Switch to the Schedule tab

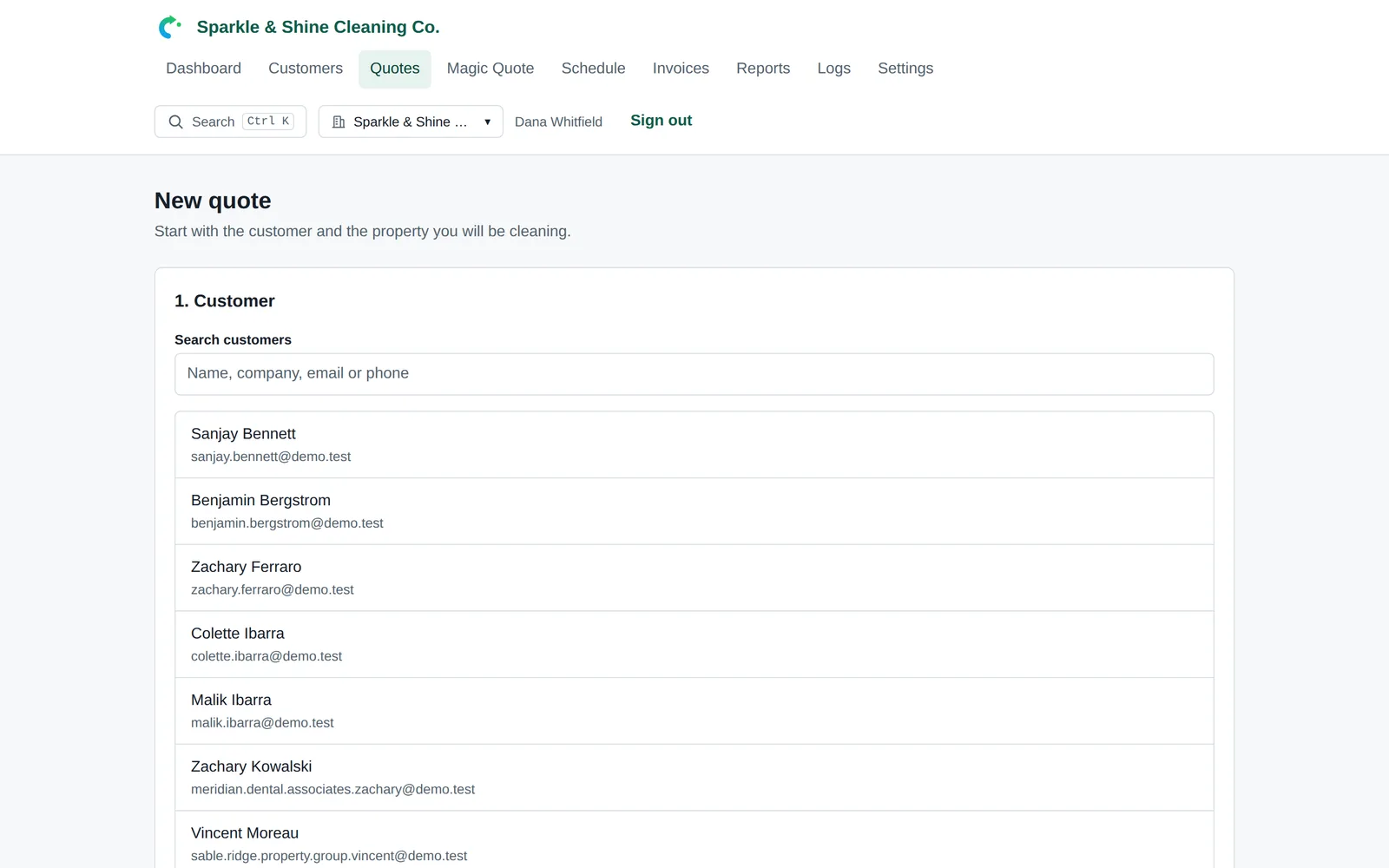click(594, 69)
